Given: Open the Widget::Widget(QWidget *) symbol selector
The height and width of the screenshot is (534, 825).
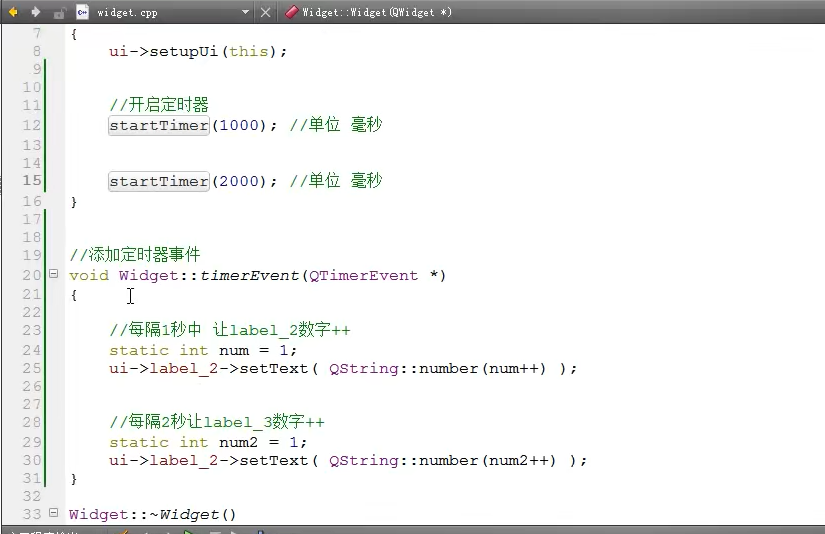Looking at the screenshot, I should [377, 12].
